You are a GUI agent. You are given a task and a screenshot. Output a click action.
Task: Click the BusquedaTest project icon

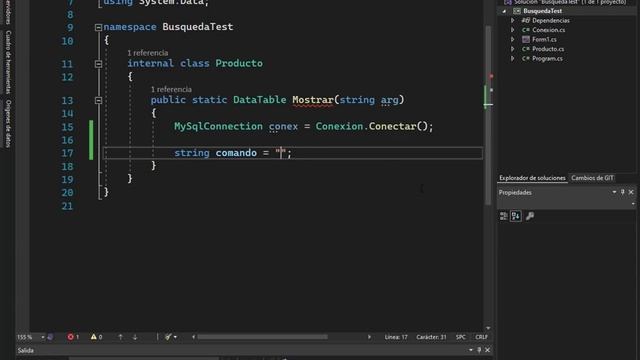pos(517,11)
